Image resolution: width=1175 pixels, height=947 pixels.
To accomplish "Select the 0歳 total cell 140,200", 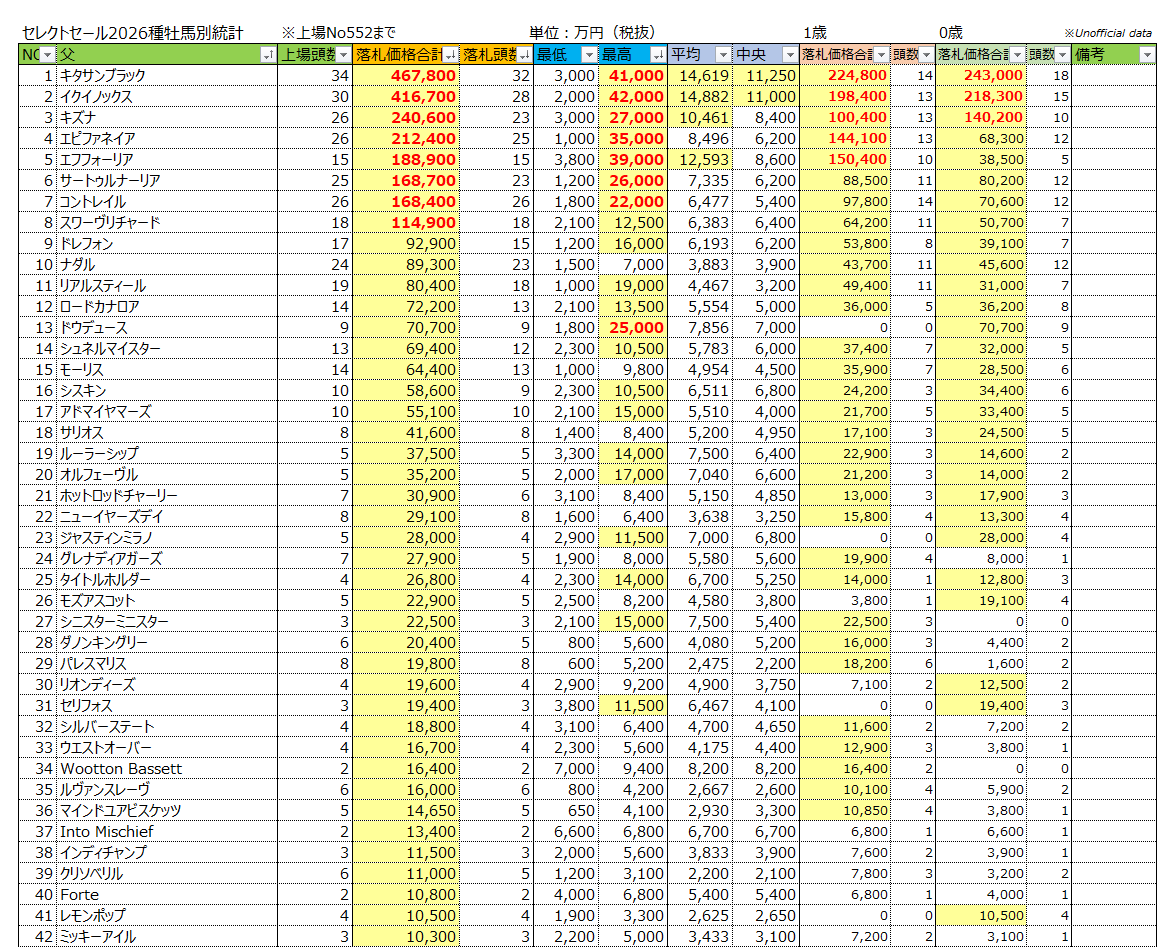I will pyautogui.click(x=981, y=118).
